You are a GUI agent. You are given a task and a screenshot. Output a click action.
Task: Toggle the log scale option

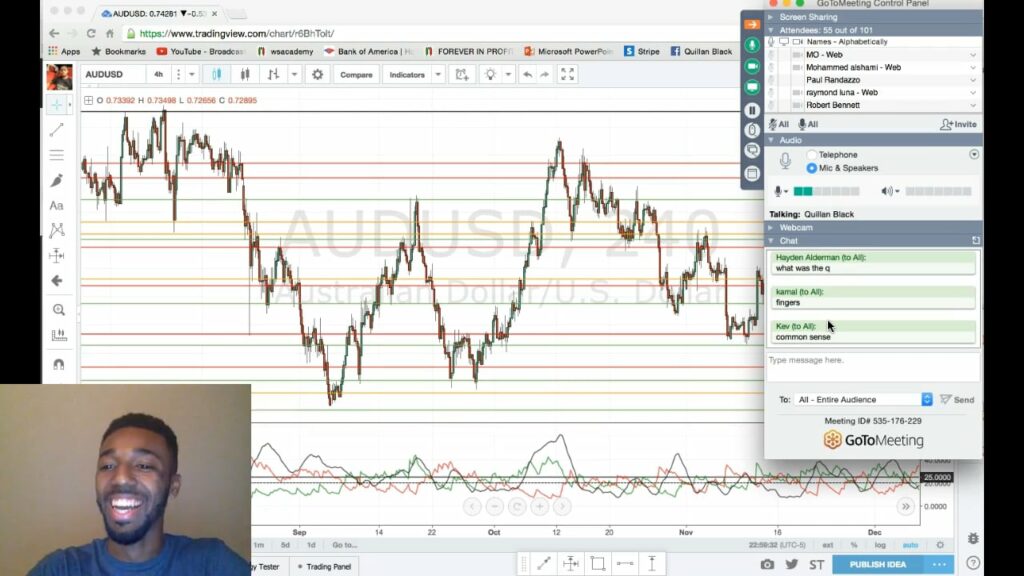click(x=880, y=545)
